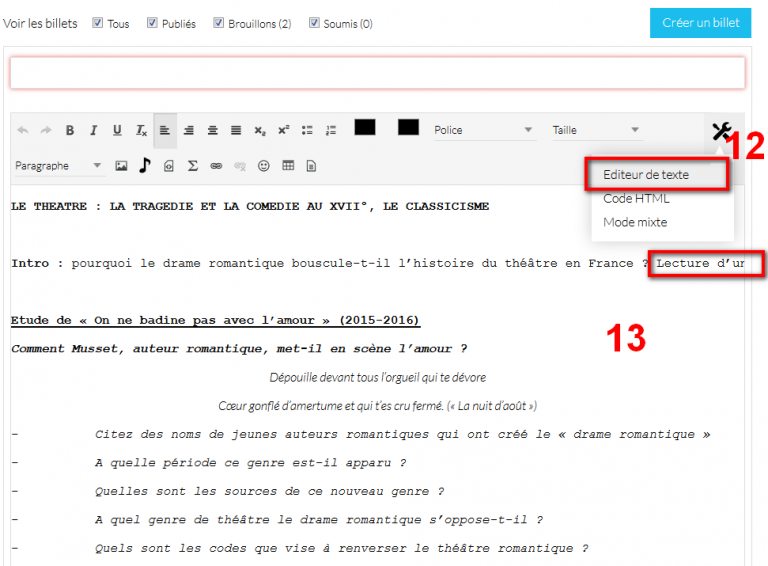Insert an audio file with music note icon
The height and width of the screenshot is (566, 768).
tap(144, 165)
